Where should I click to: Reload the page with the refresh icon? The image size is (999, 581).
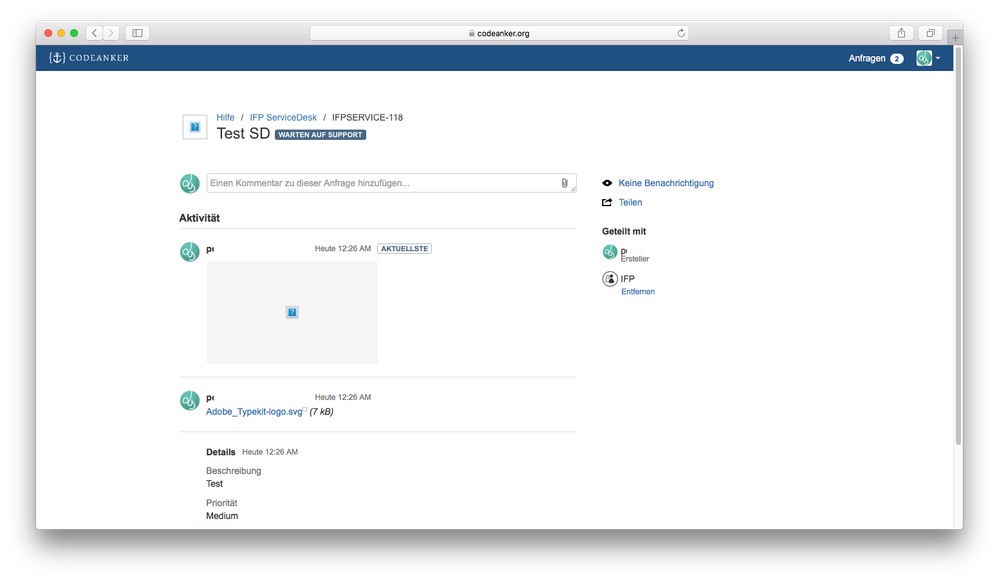coord(681,33)
